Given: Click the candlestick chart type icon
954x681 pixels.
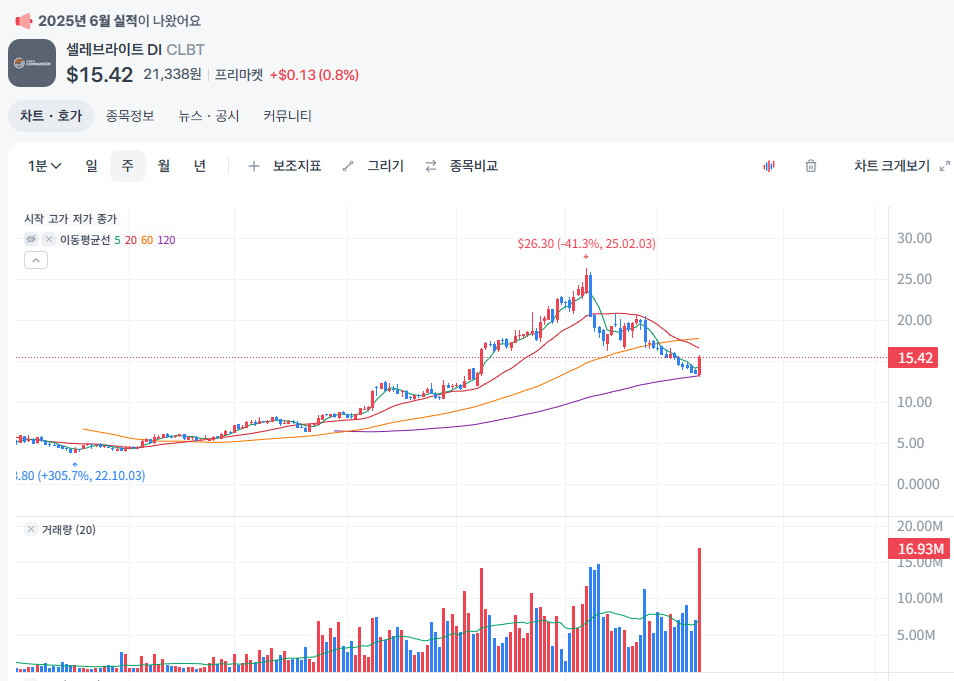Looking at the screenshot, I should tap(769, 166).
